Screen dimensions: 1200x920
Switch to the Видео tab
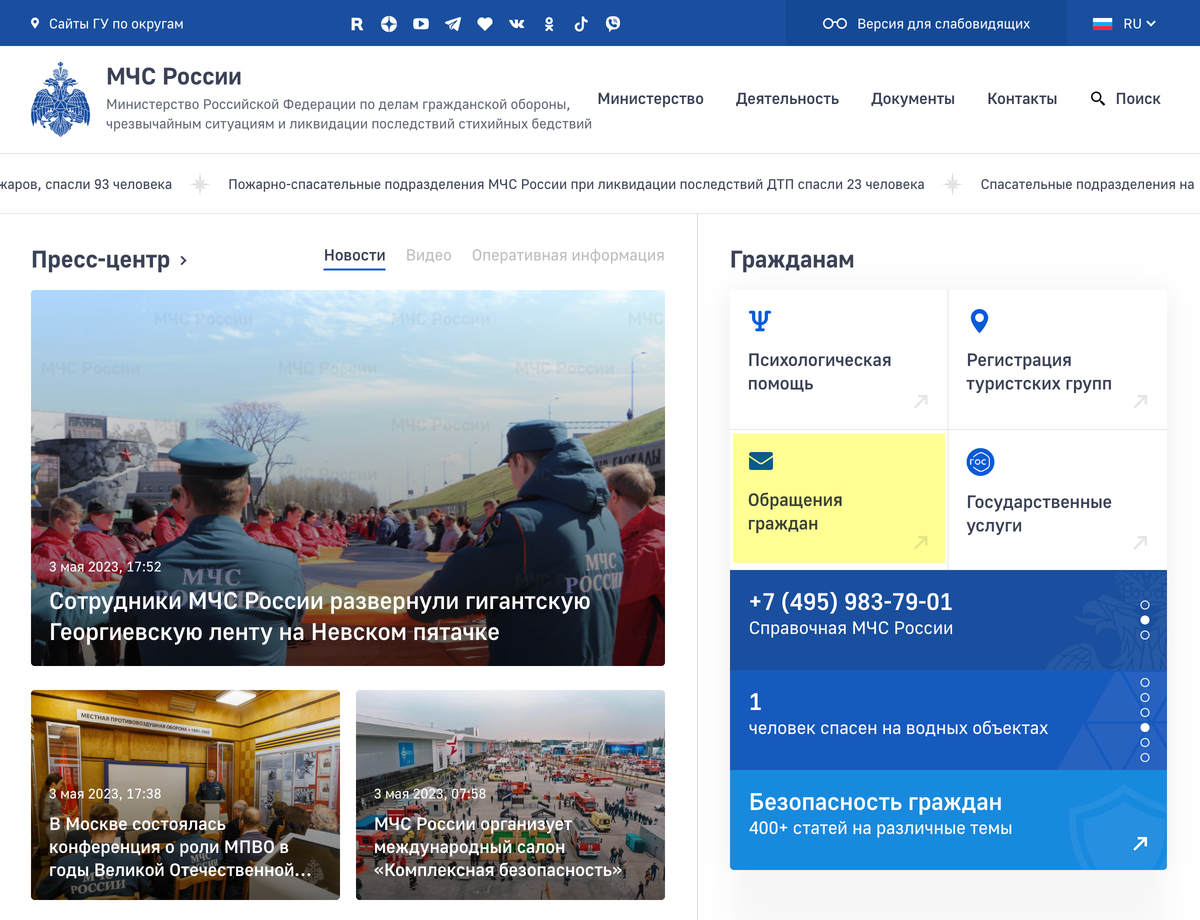pos(428,255)
